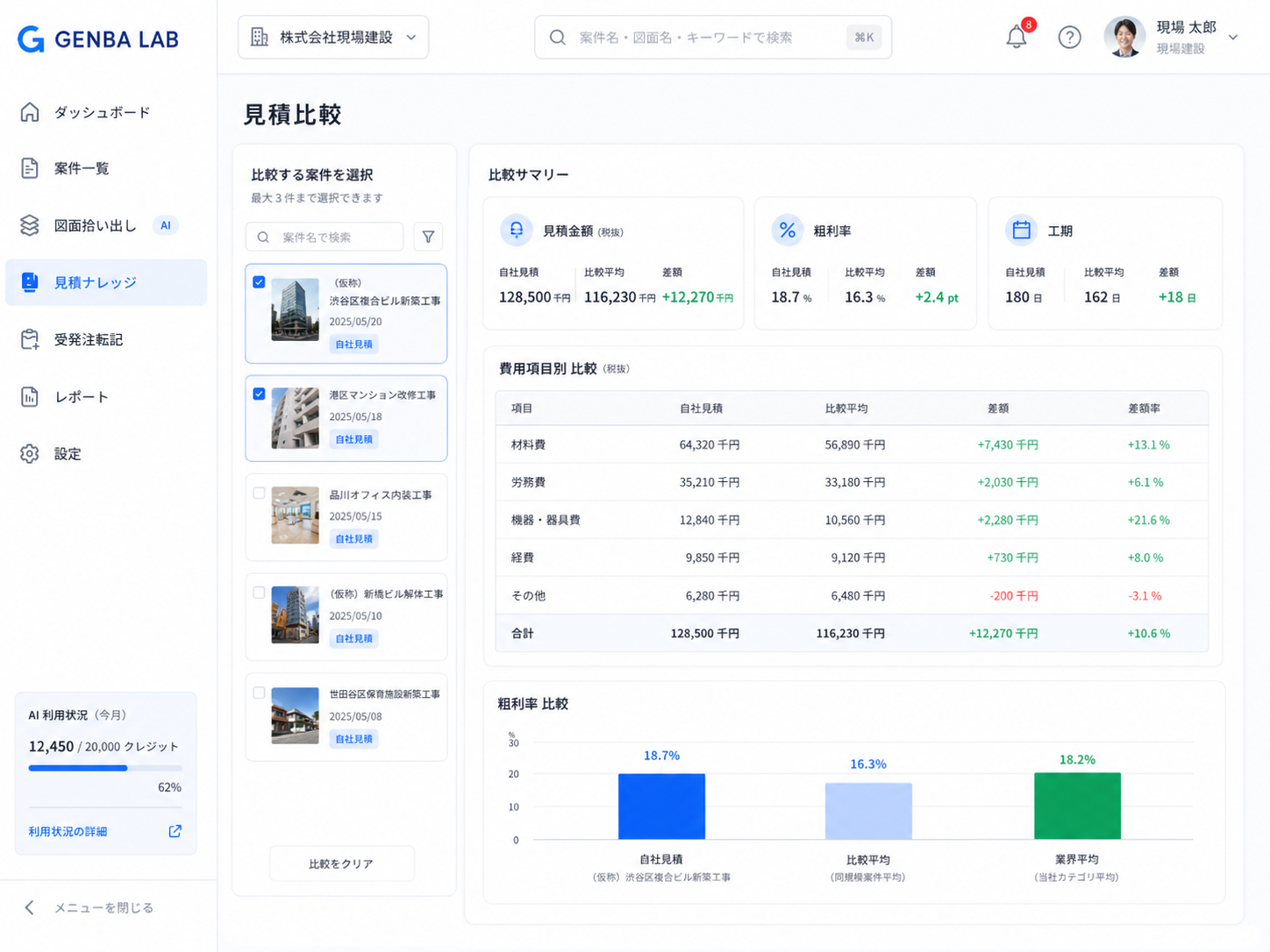Open the help question mark icon
Image resolution: width=1270 pixels, height=952 pixels.
[1069, 37]
